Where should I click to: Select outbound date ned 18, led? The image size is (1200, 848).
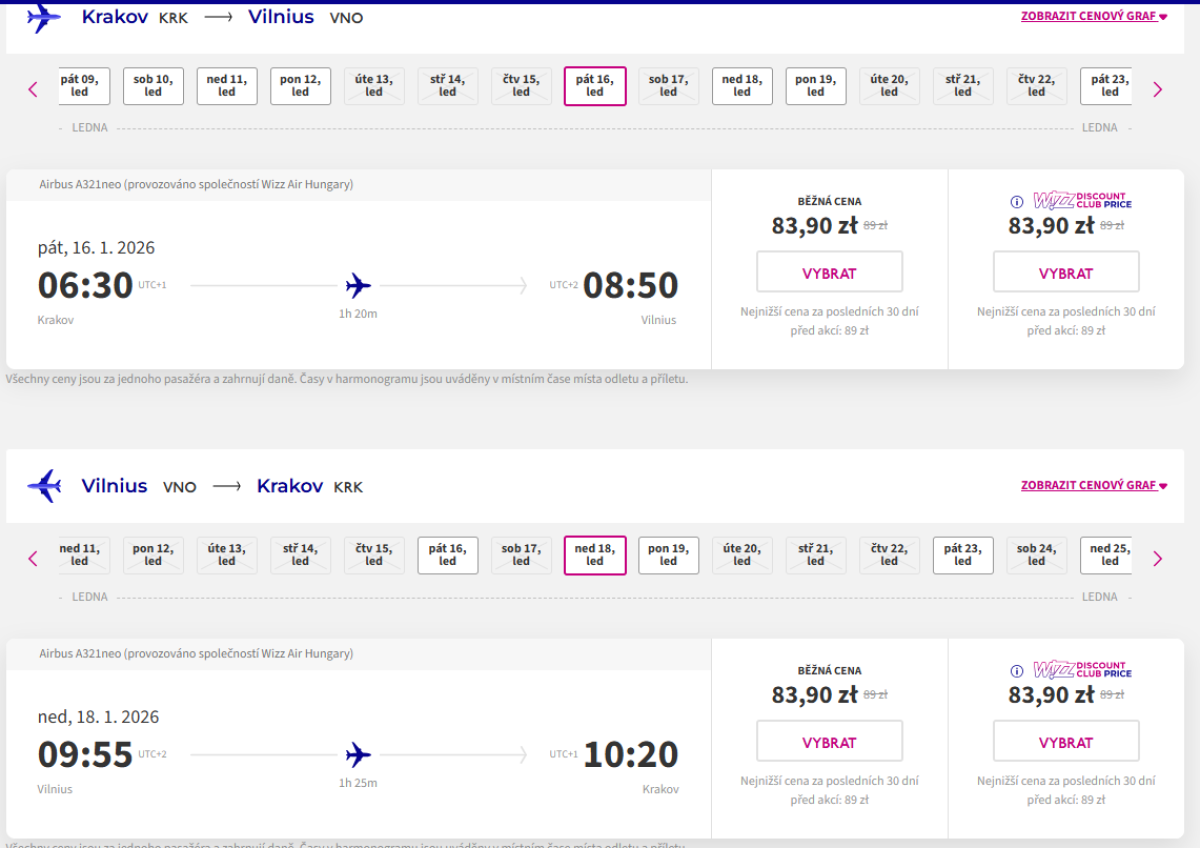tap(741, 86)
